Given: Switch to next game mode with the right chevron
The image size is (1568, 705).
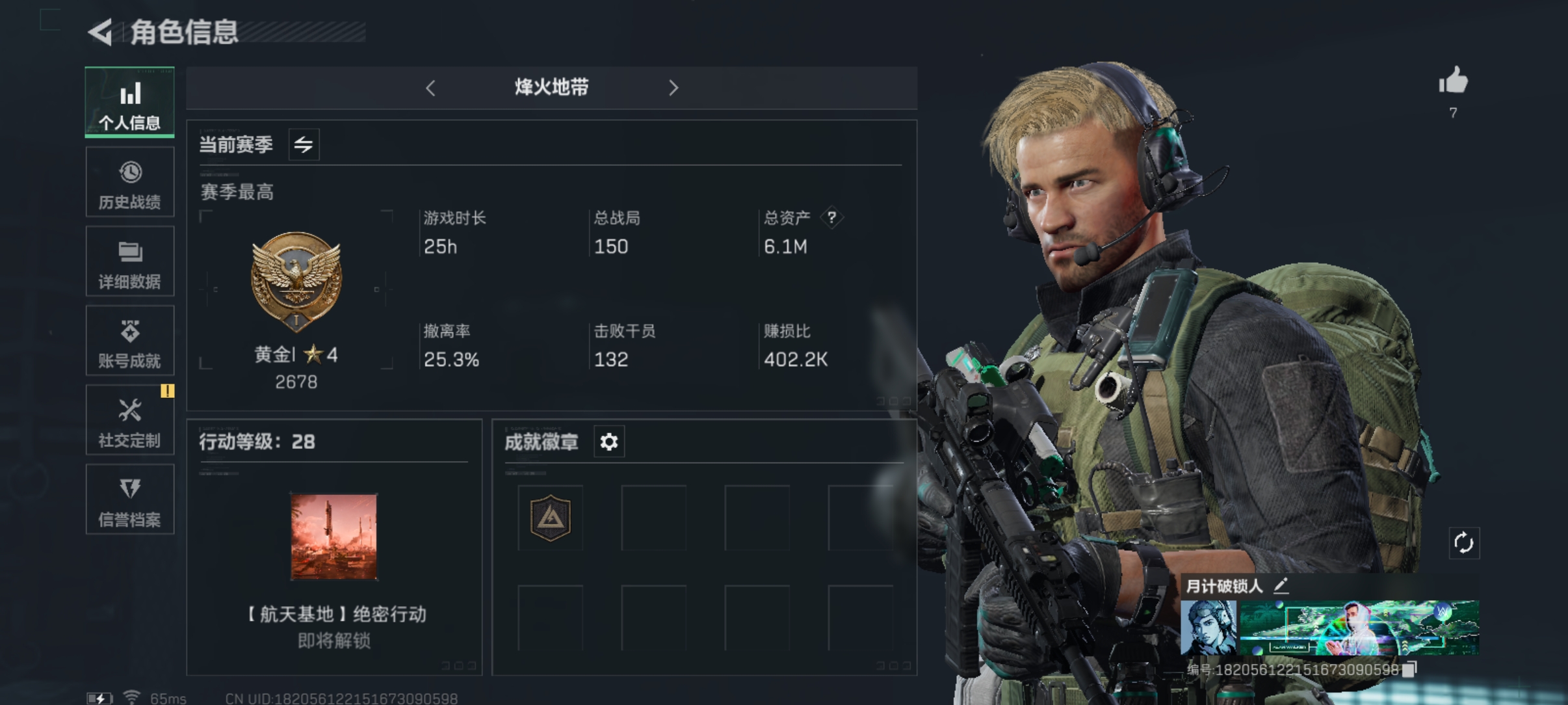Looking at the screenshot, I should (x=673, y=88).
